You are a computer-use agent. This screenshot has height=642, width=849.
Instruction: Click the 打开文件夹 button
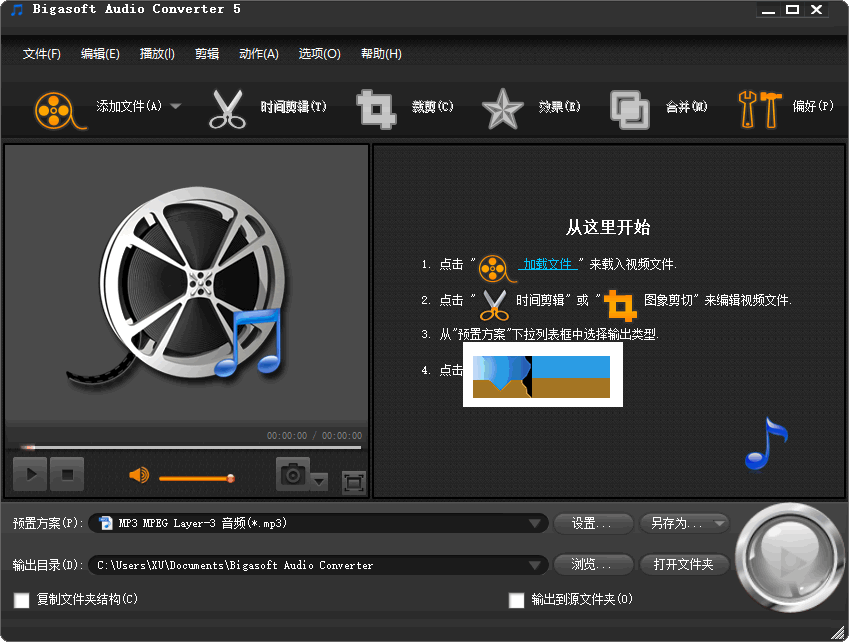[683, 565]
